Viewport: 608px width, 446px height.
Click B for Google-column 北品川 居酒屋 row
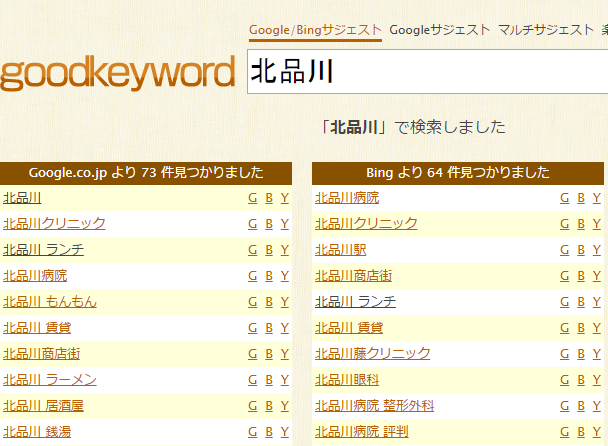[269, 406]
